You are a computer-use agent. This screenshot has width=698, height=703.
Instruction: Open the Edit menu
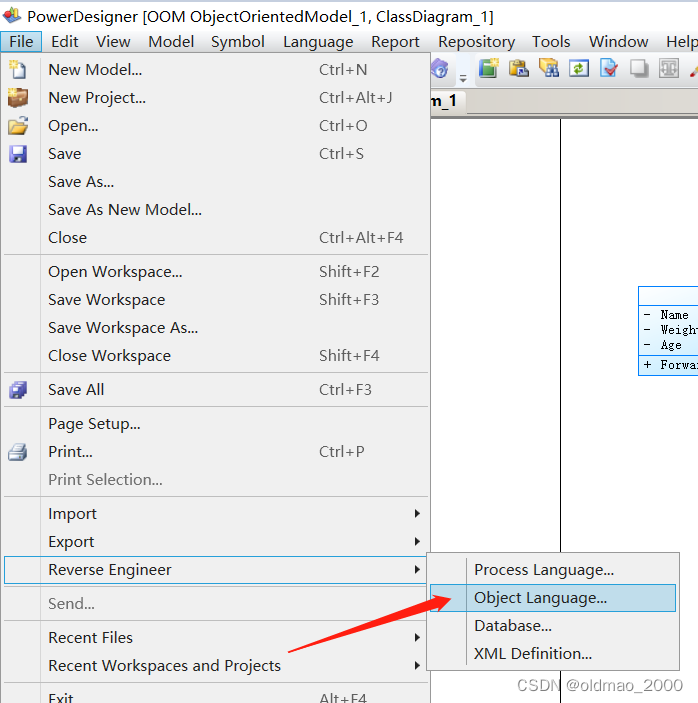coord(65,42)
